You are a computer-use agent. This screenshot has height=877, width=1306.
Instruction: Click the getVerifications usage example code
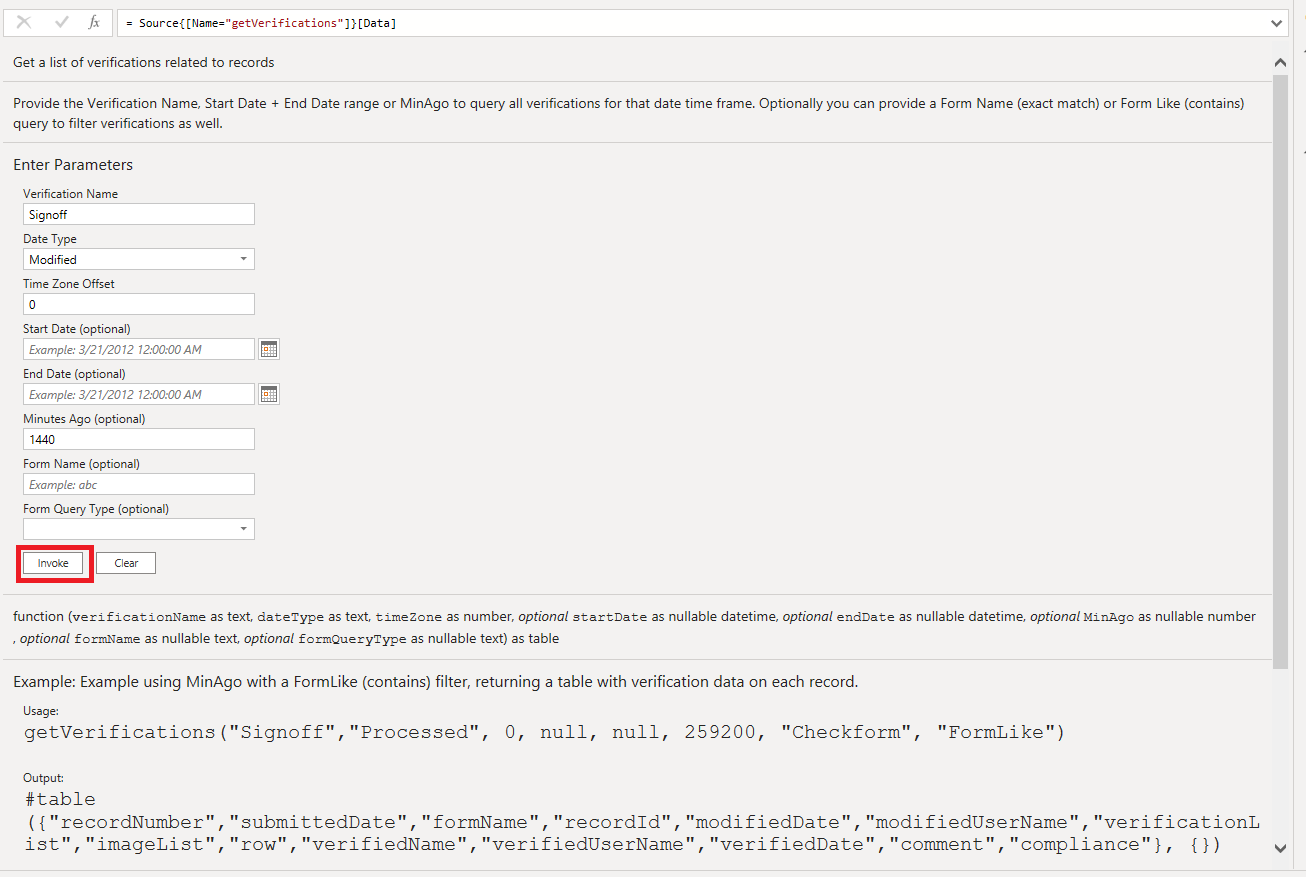(544, 732)
